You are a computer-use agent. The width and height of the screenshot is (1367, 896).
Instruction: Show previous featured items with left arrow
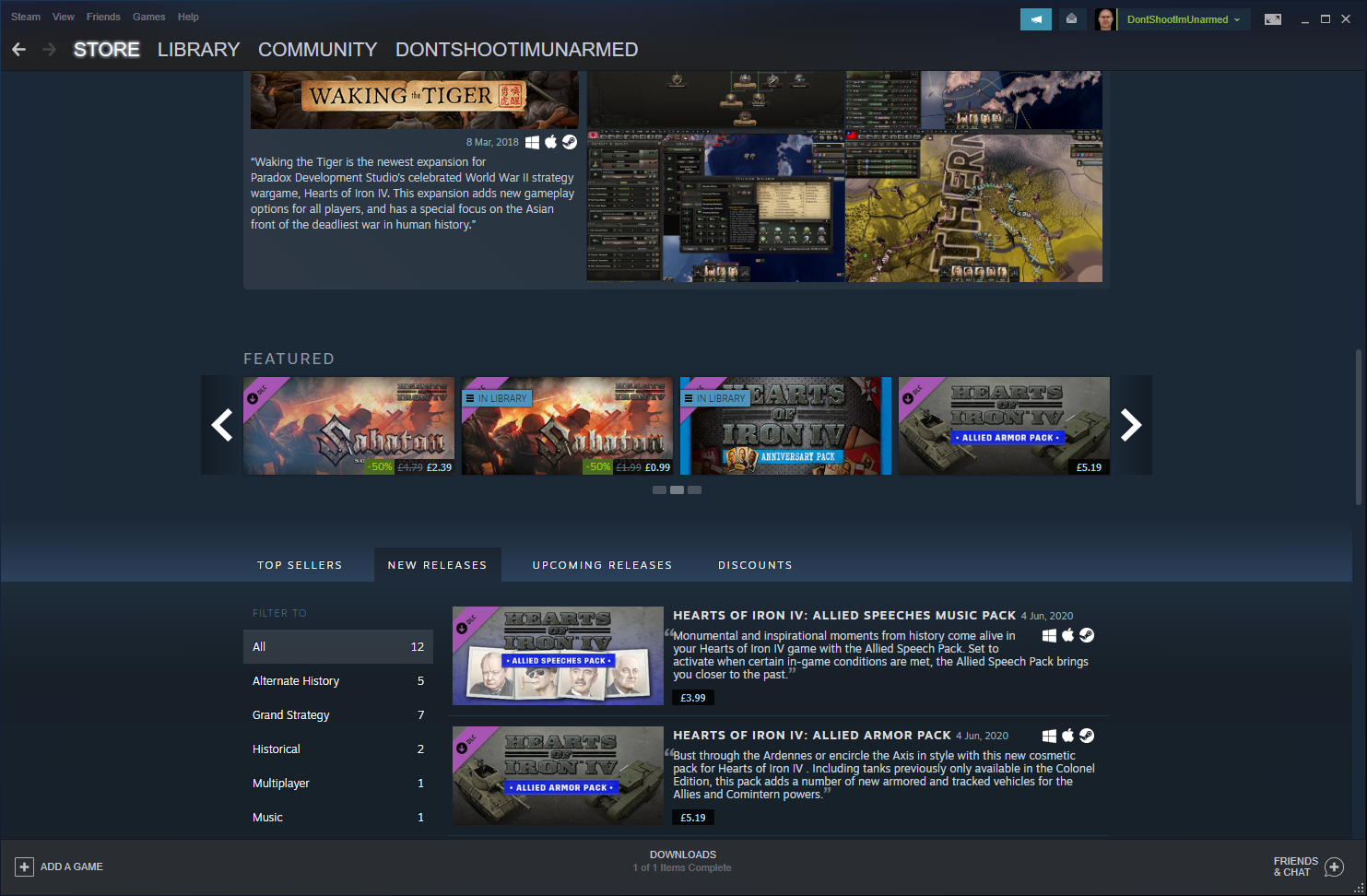point(222,425)
